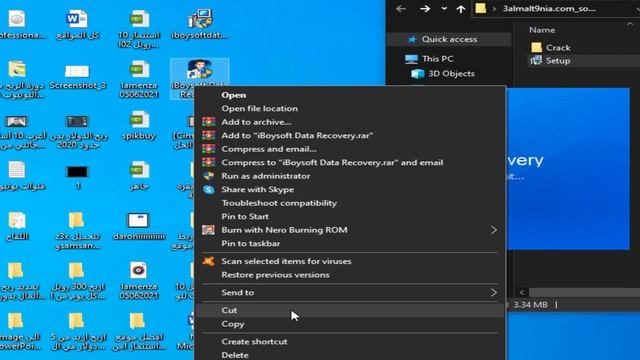640x360 pixels.
Task: Click Open in the context menu
Action: coord(233,95)
